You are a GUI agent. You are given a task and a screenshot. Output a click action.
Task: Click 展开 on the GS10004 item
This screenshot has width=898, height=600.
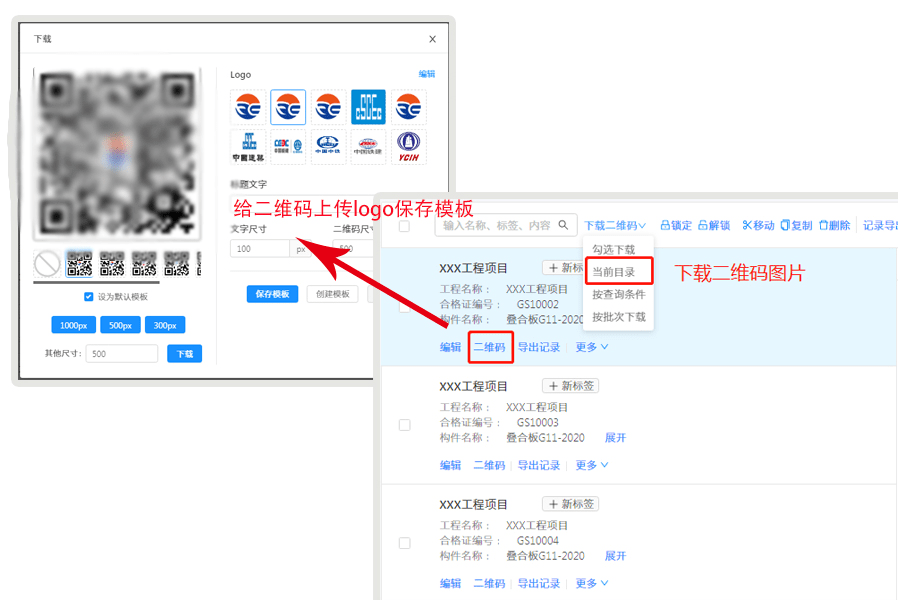pos(616,556)
